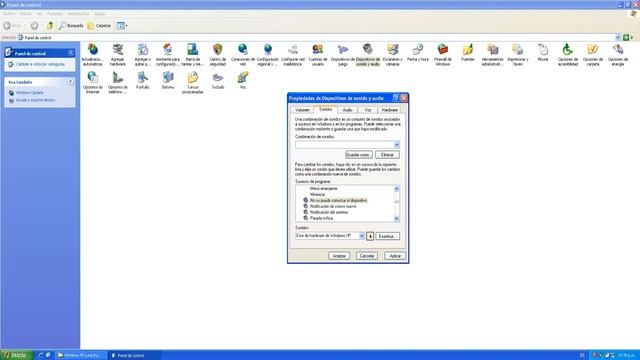Open Impresoras y faxes icon

tap(518, 54)
